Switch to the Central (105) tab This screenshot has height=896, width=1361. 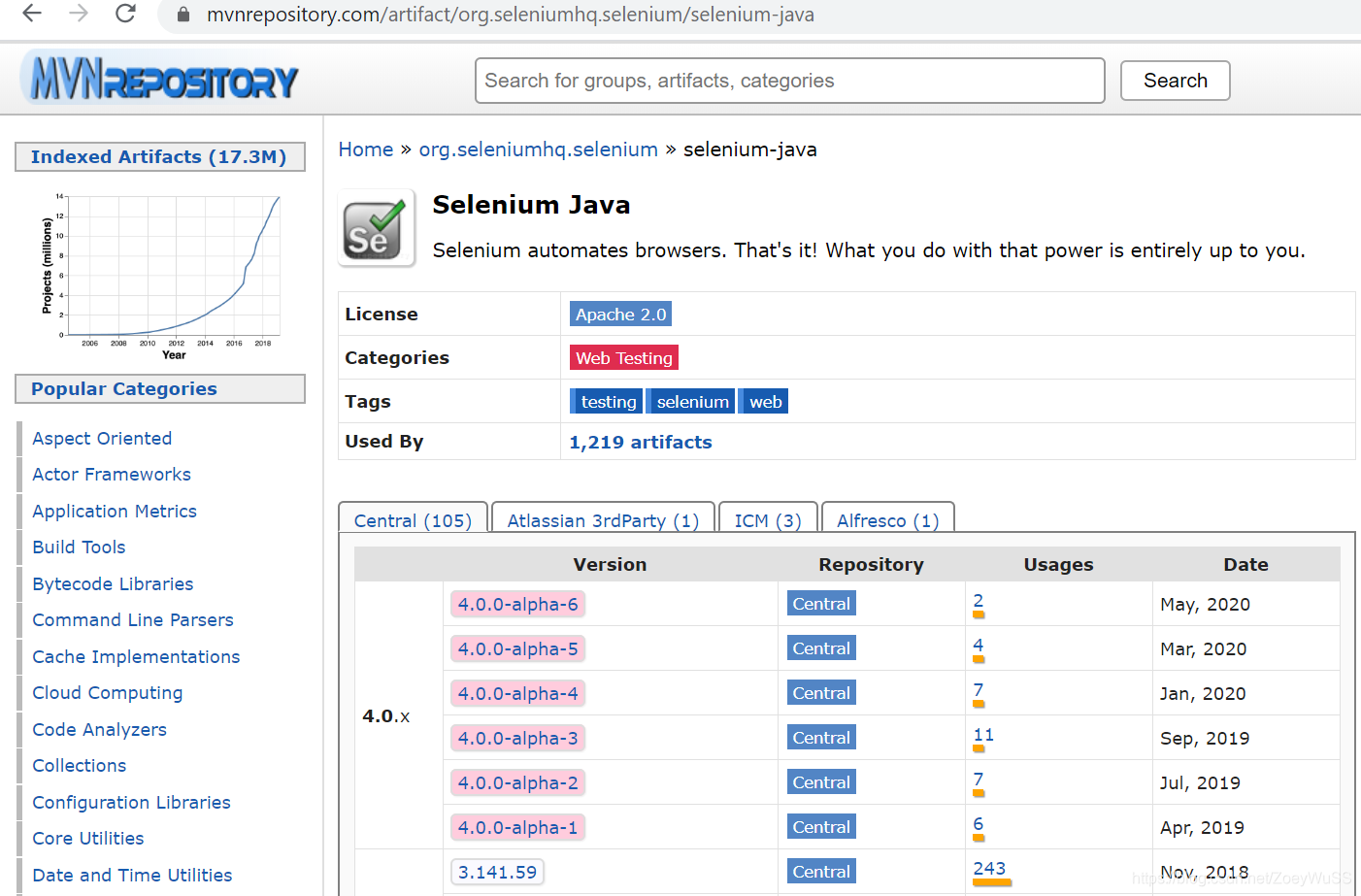click(413, 518)
